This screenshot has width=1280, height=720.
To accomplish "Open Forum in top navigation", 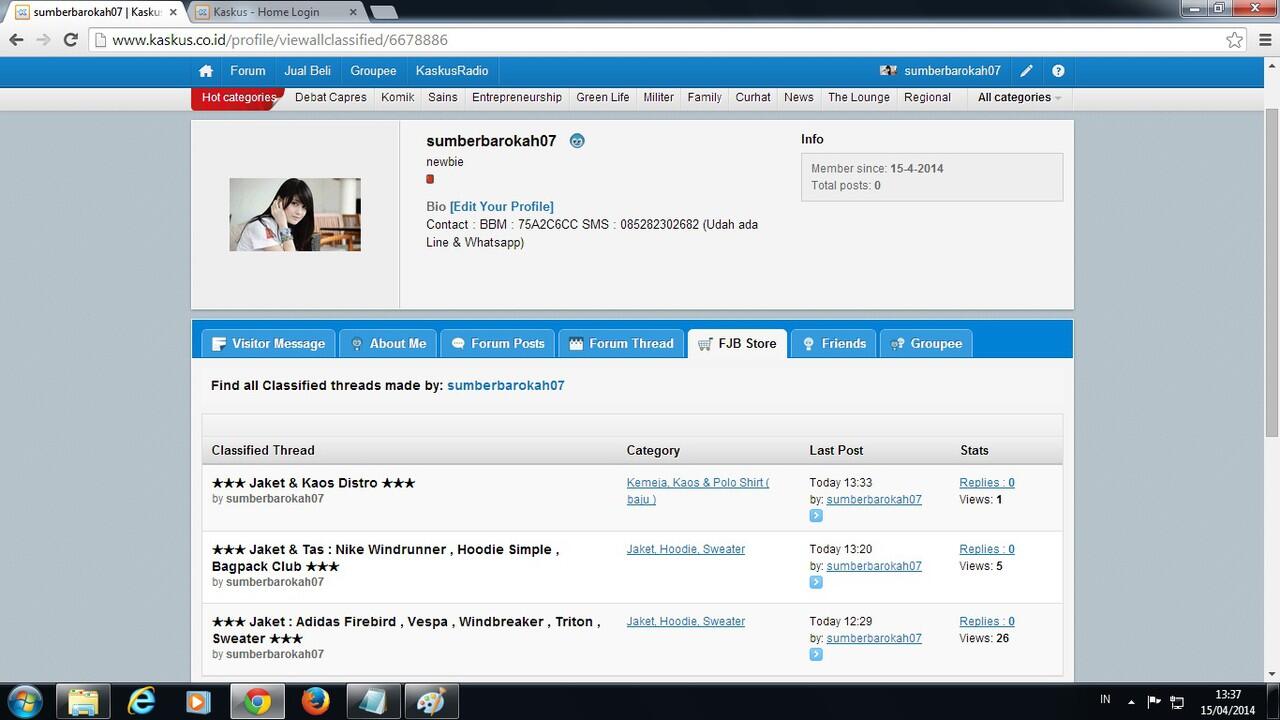I will pos(248,71).
